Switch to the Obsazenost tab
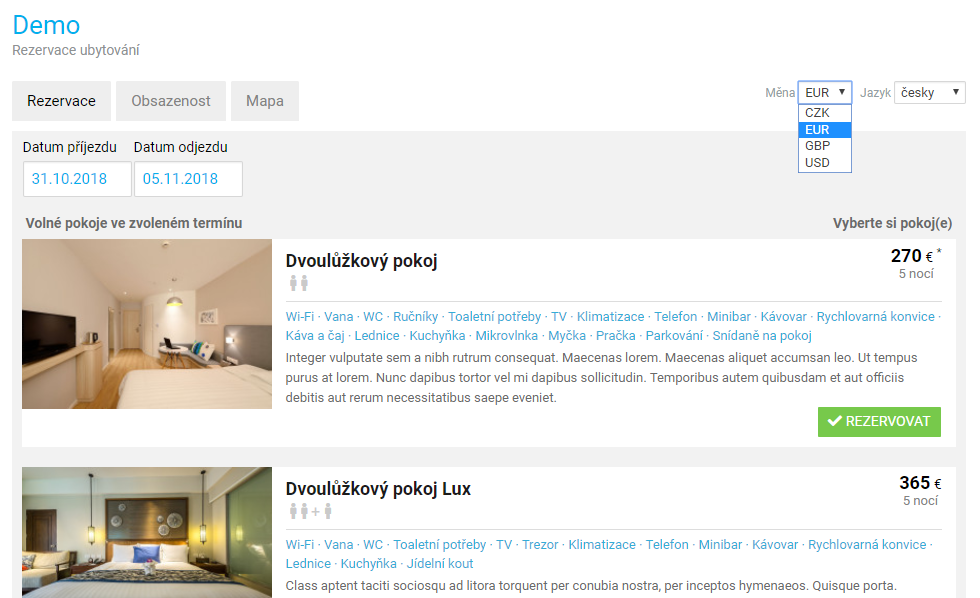980x598 pixels. (x=171, y=101)
